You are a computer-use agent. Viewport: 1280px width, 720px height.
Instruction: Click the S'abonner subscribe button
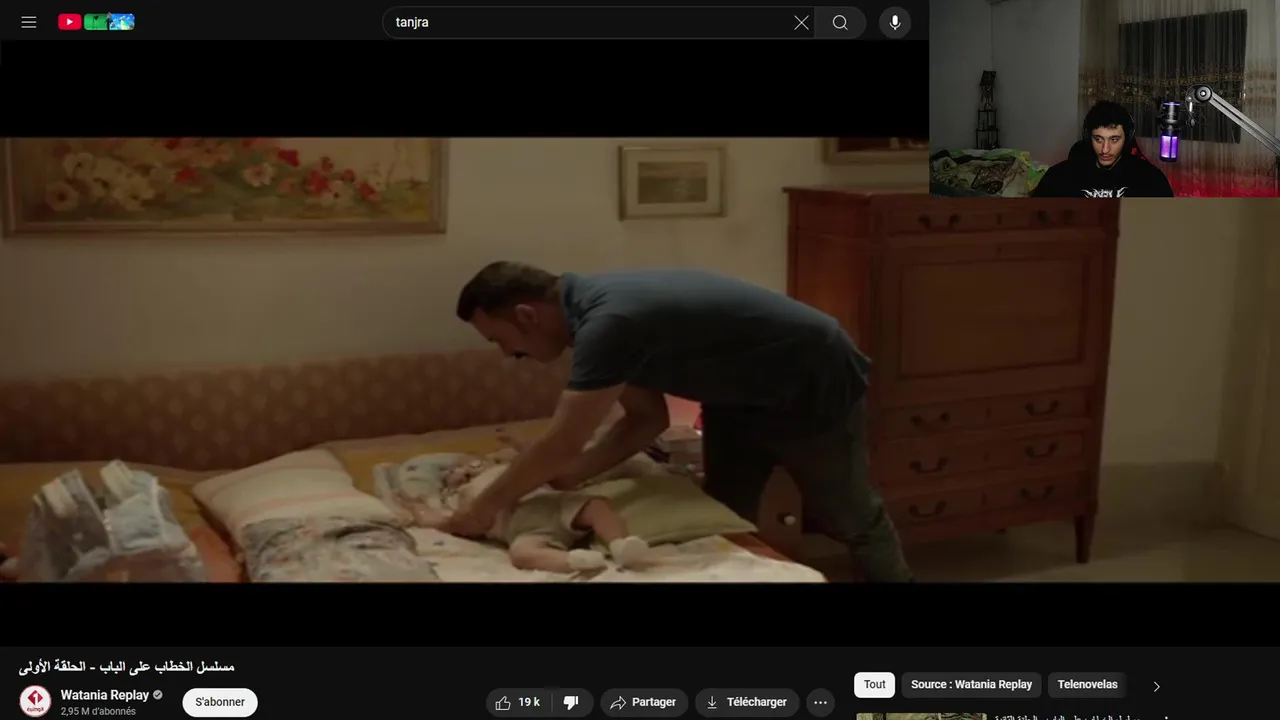coord(220,702)
